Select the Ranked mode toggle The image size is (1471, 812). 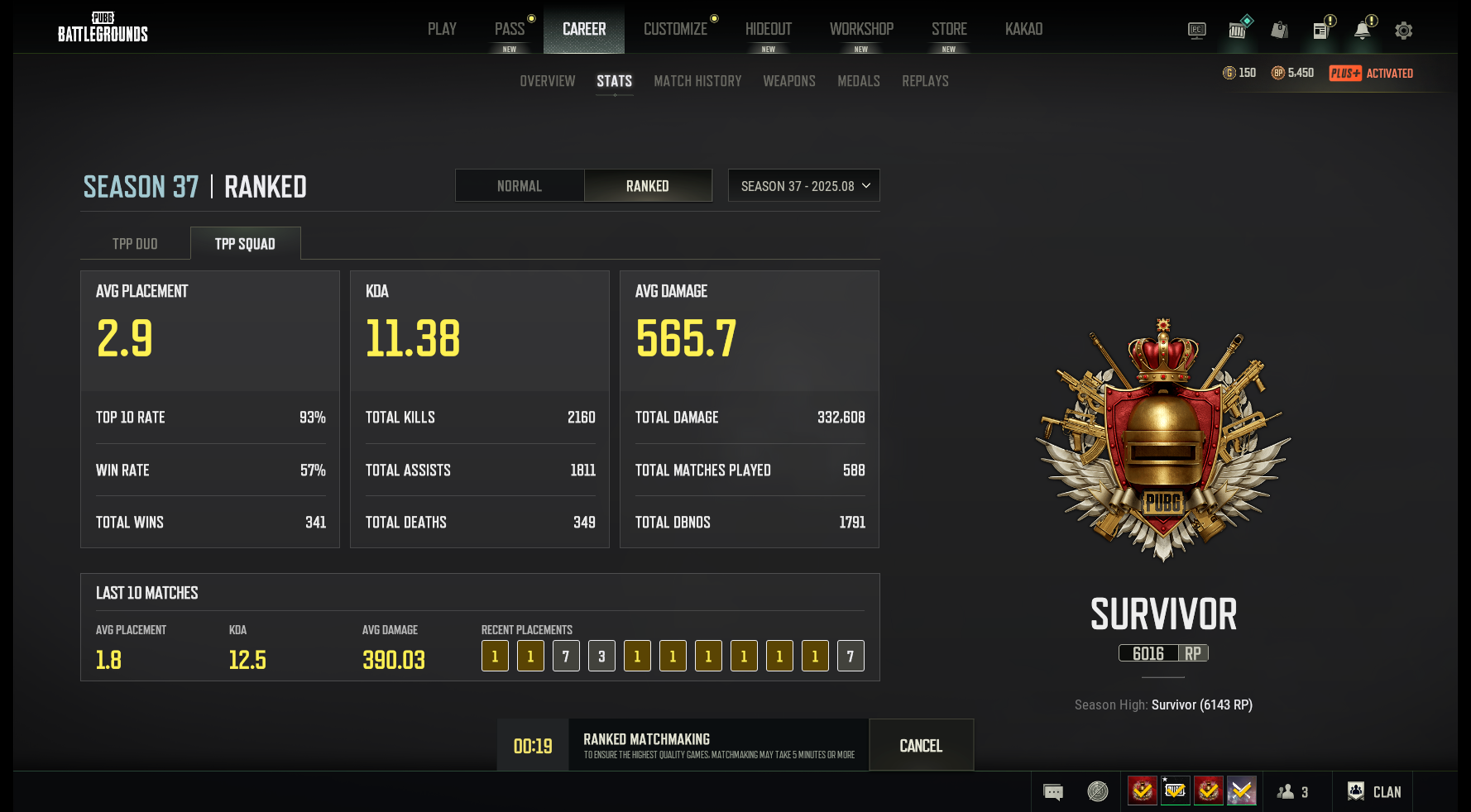point(647,186)
